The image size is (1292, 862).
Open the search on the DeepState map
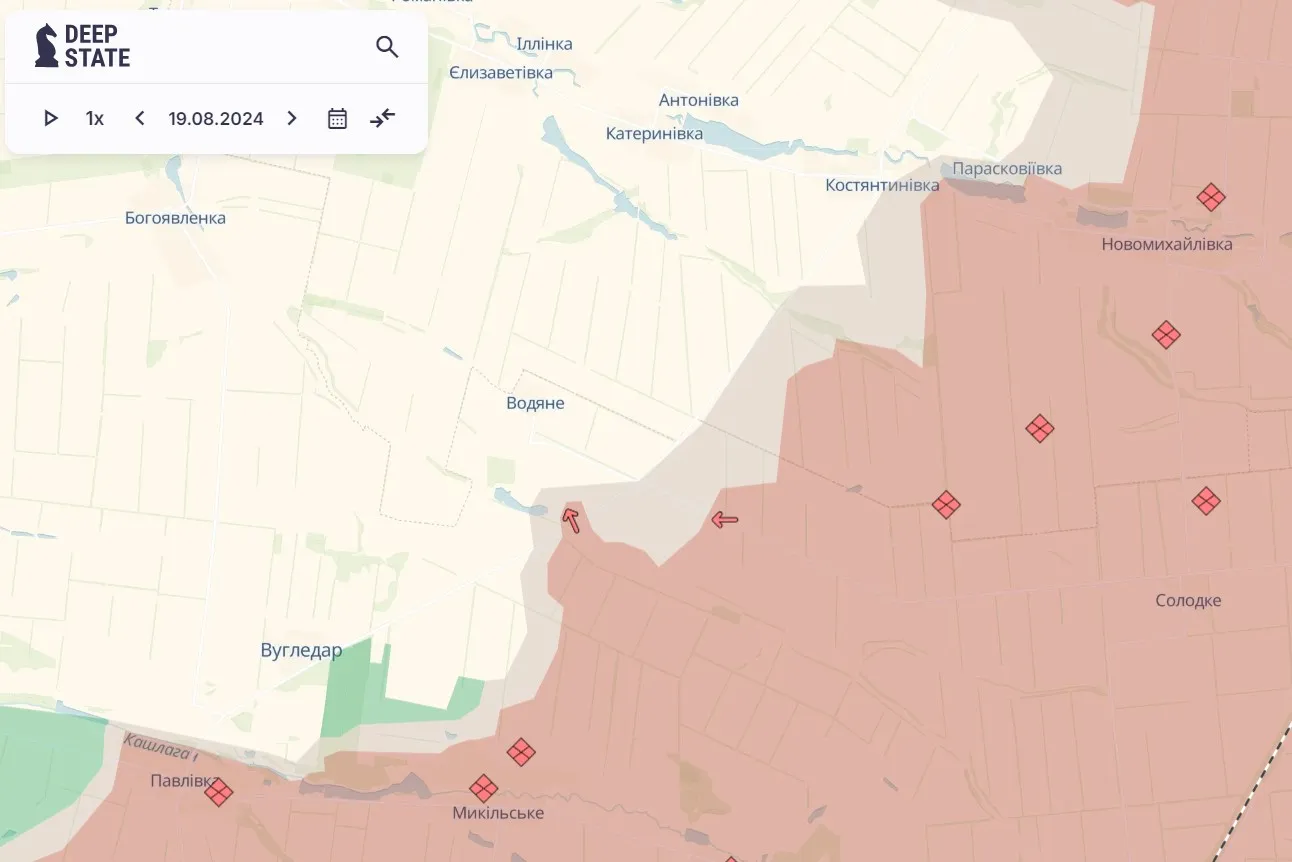coord(387,46)
